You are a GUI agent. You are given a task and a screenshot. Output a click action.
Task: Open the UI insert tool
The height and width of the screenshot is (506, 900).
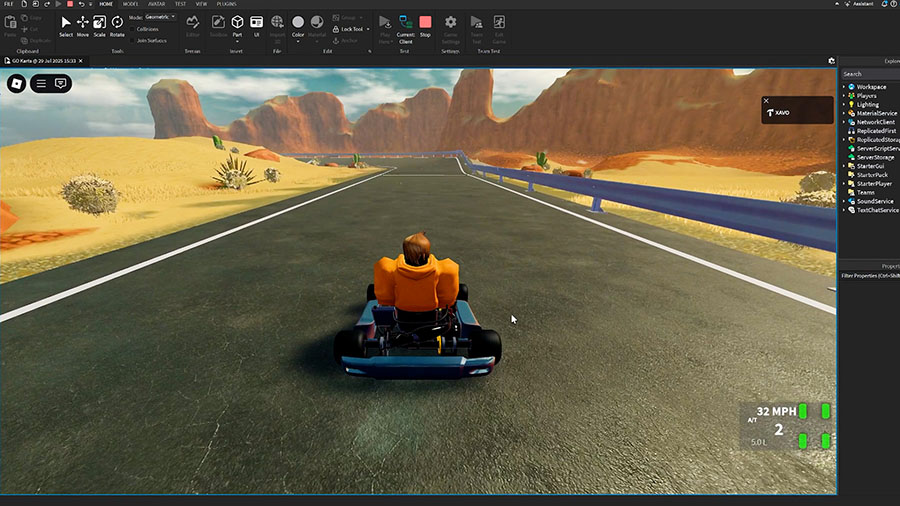point(257,26)
